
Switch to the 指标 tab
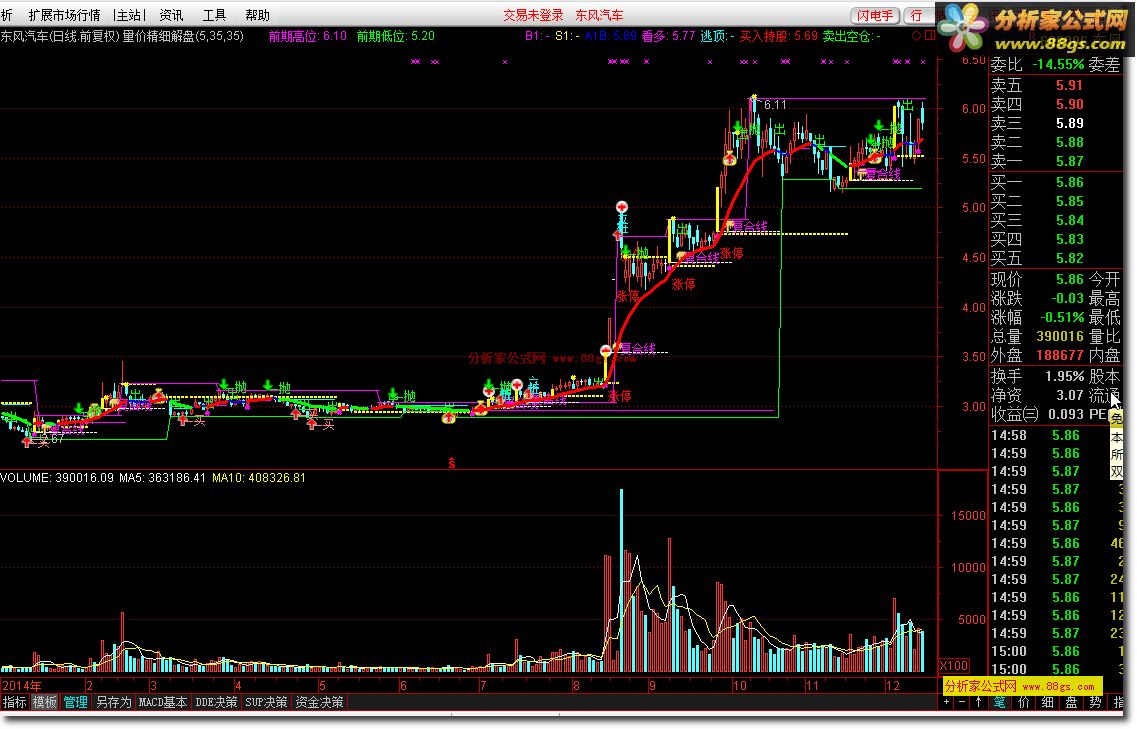click(x=15, y=702)
